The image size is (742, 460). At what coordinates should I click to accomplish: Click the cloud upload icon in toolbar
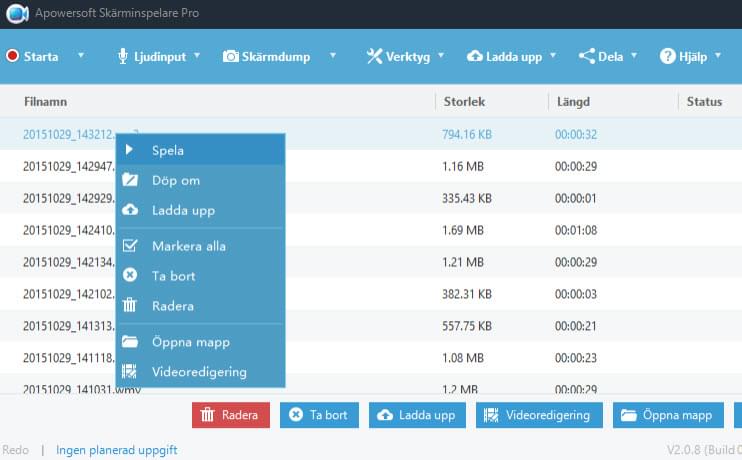[x=475, y=56]
